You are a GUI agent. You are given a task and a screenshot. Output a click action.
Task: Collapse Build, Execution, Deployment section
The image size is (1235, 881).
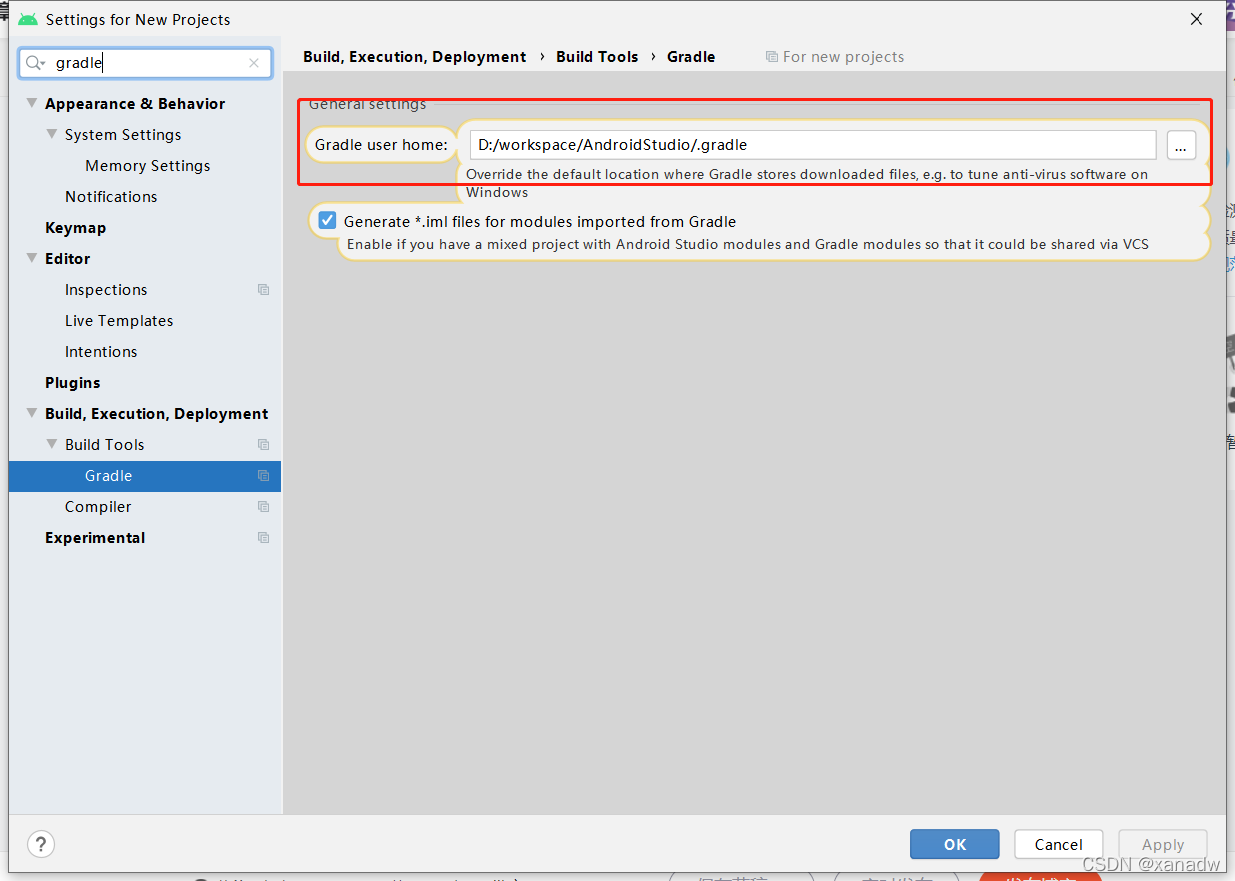pos(32,414)
